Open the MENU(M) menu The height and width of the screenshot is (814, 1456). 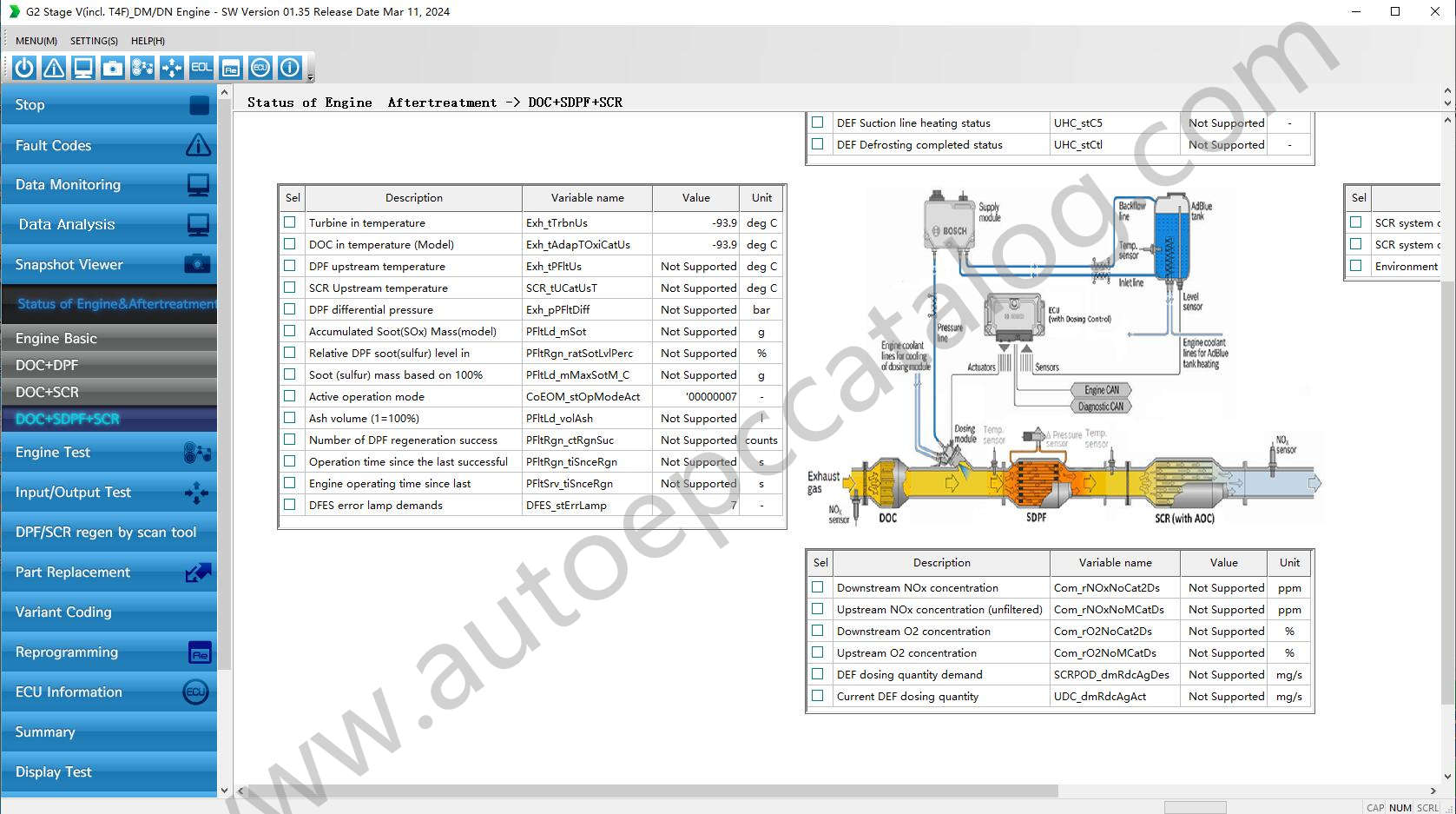pos(35,40)
